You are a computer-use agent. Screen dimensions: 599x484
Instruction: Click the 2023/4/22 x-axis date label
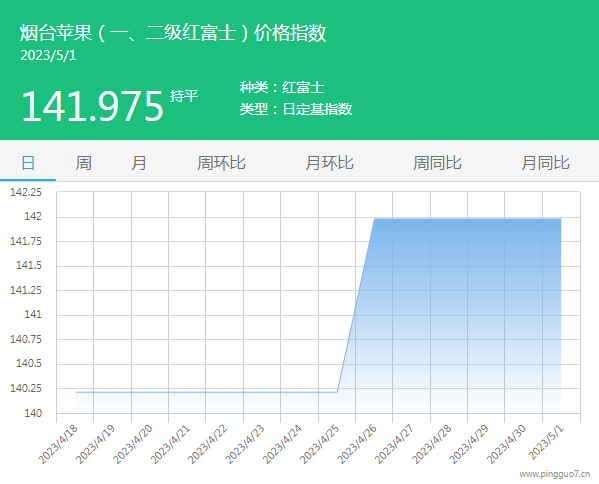point(207,444)
